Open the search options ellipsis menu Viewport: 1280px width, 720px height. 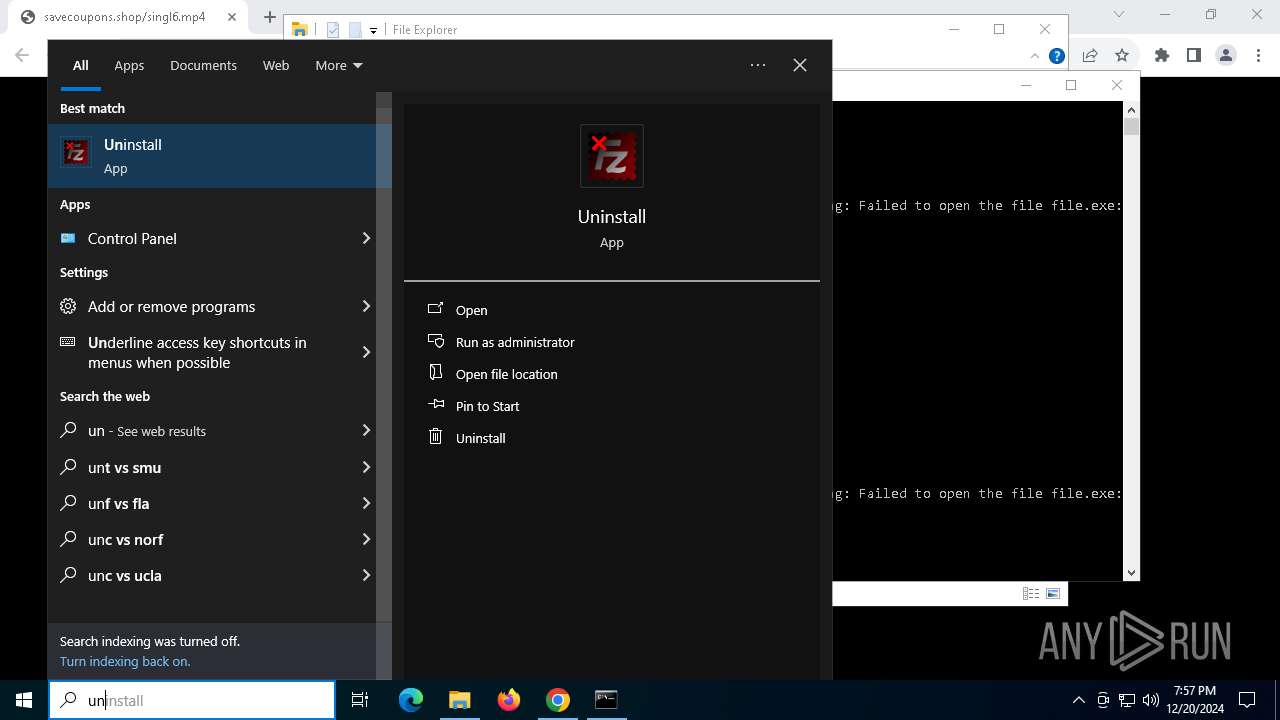[x=758, y=65]
